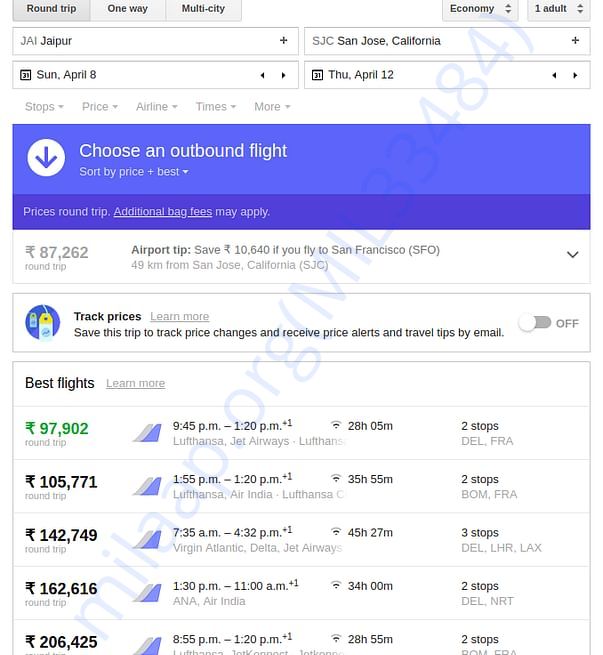This screenshot has height=655, width=603.
Task: Open Learn more link beside Best flights
Action: click(135, 383)
